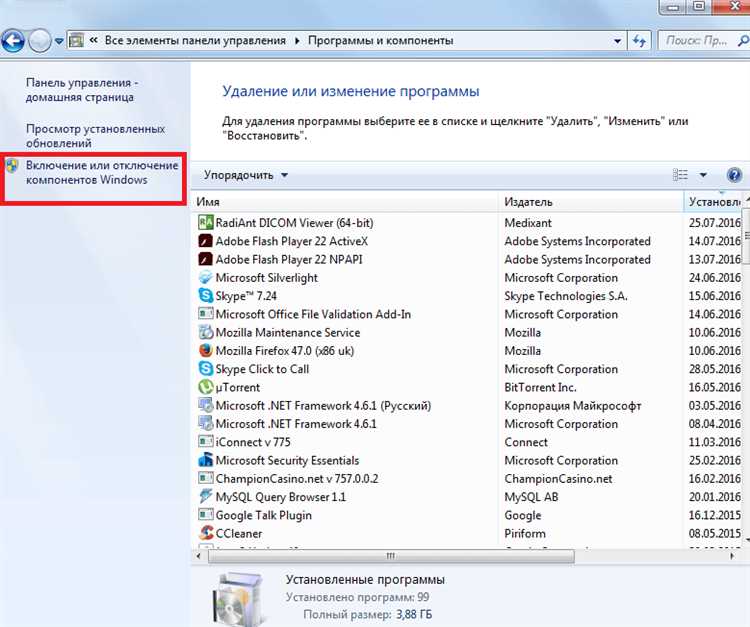Click publisher 'Piriform'

525,534
